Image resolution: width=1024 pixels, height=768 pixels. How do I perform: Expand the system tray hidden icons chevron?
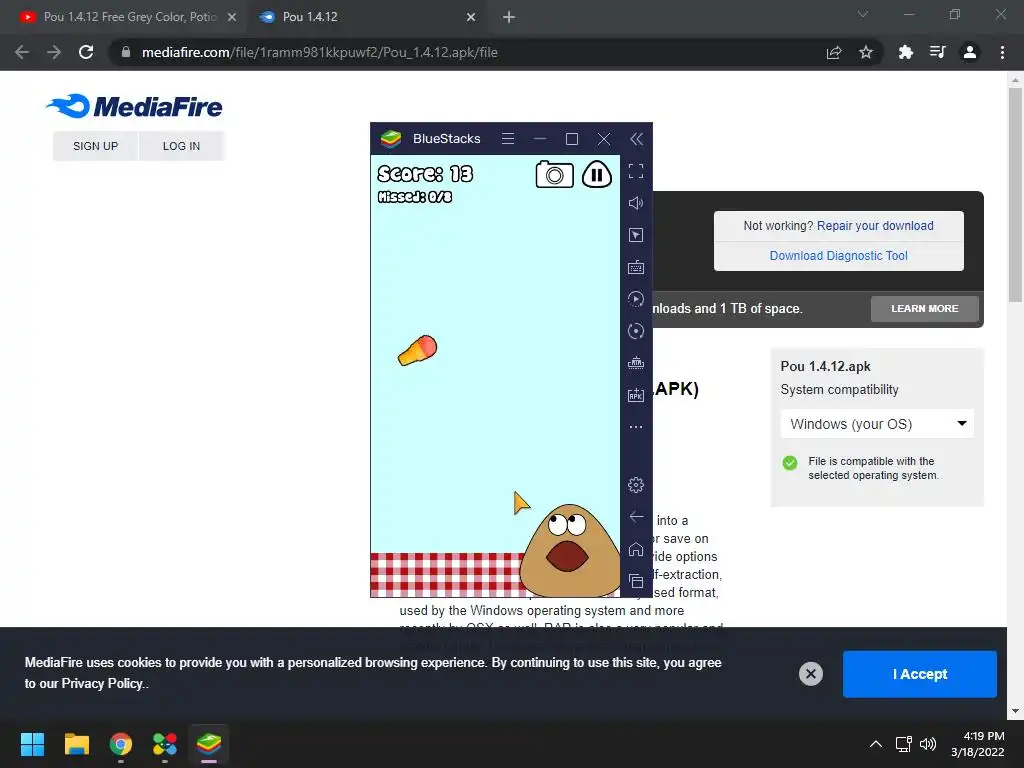[876, 744]
